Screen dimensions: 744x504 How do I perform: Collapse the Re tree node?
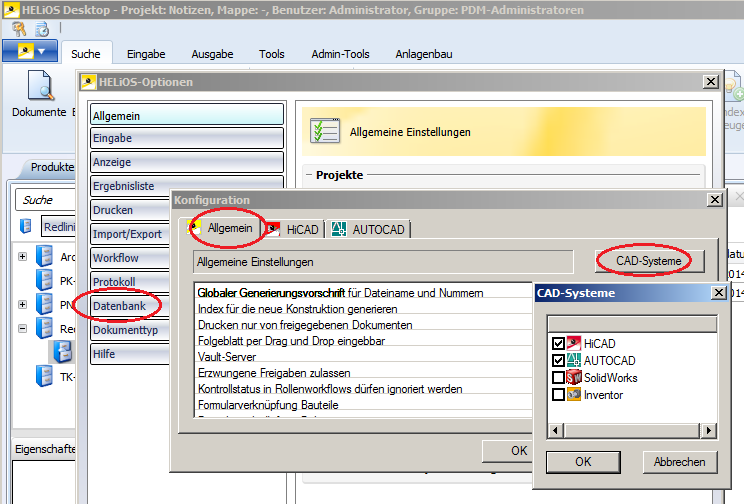point(22,328)
